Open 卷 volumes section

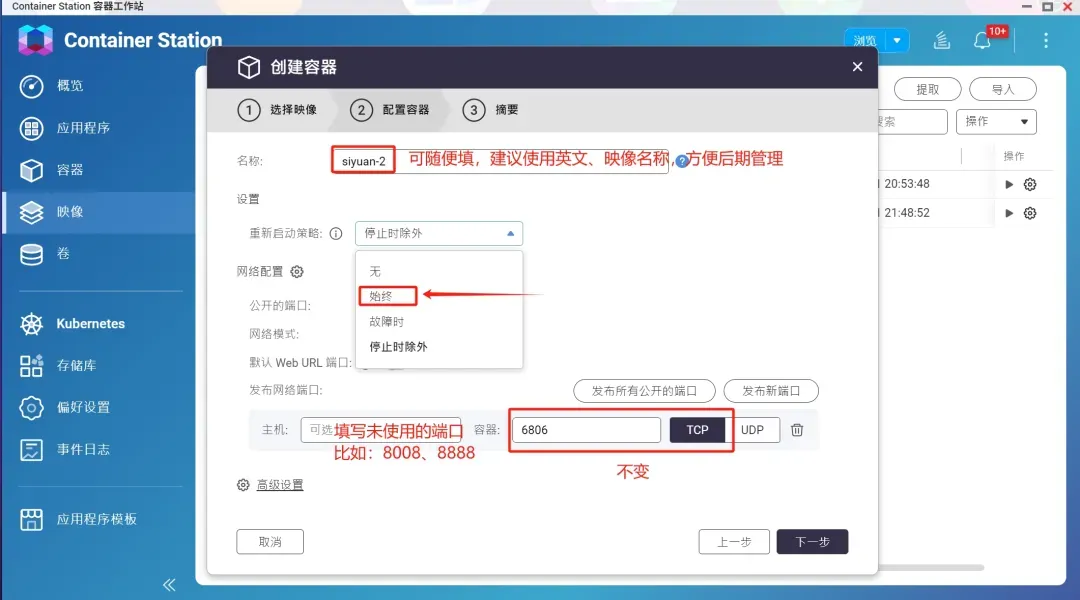point(62,254)
